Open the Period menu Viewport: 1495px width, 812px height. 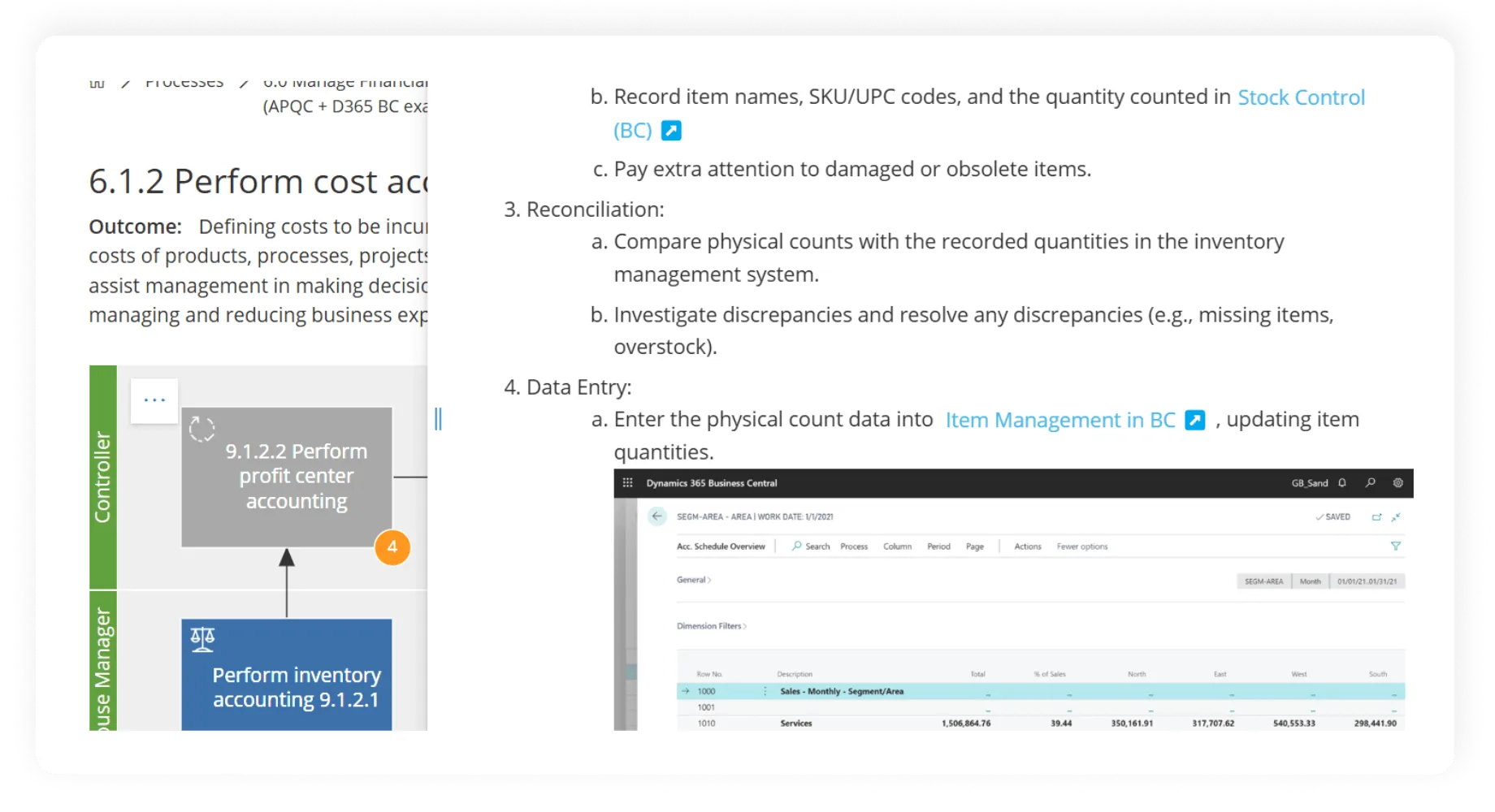point(938,546)
